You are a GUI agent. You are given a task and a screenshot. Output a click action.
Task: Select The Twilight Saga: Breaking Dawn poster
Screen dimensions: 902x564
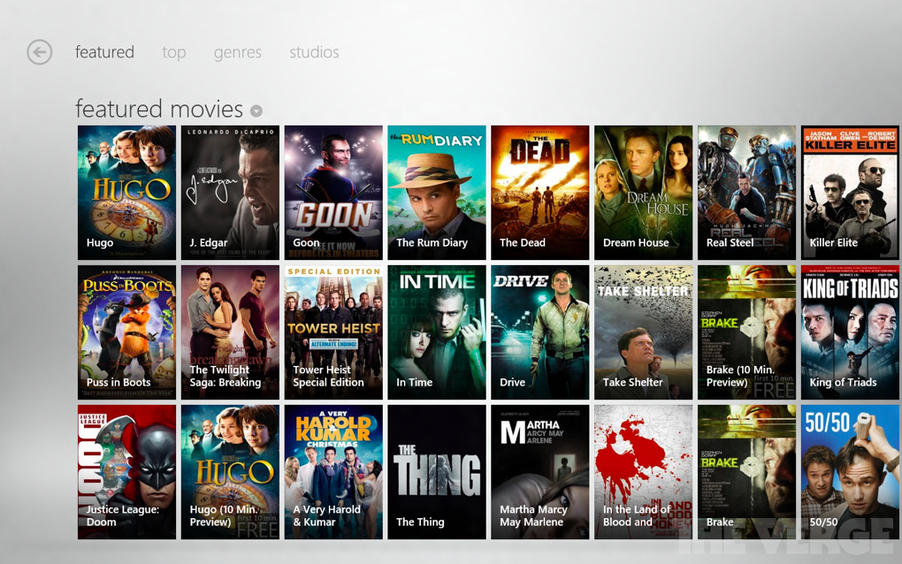230,333
